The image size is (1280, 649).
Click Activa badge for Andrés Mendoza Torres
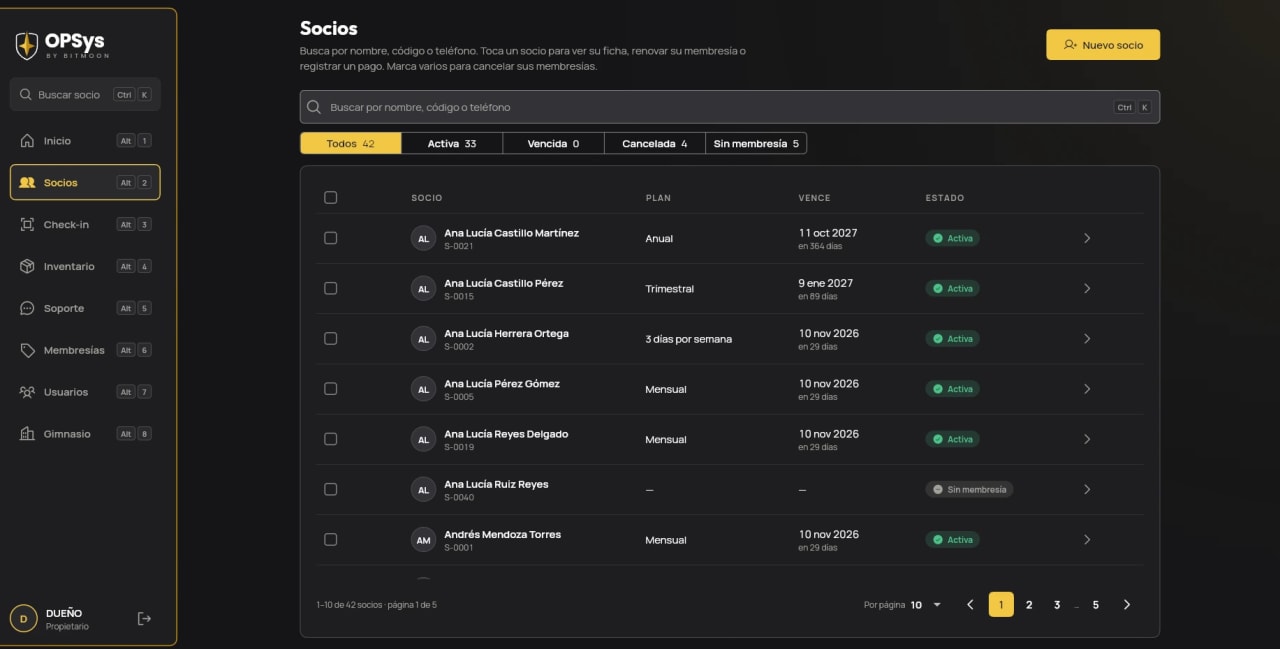(x=952, y=539)
